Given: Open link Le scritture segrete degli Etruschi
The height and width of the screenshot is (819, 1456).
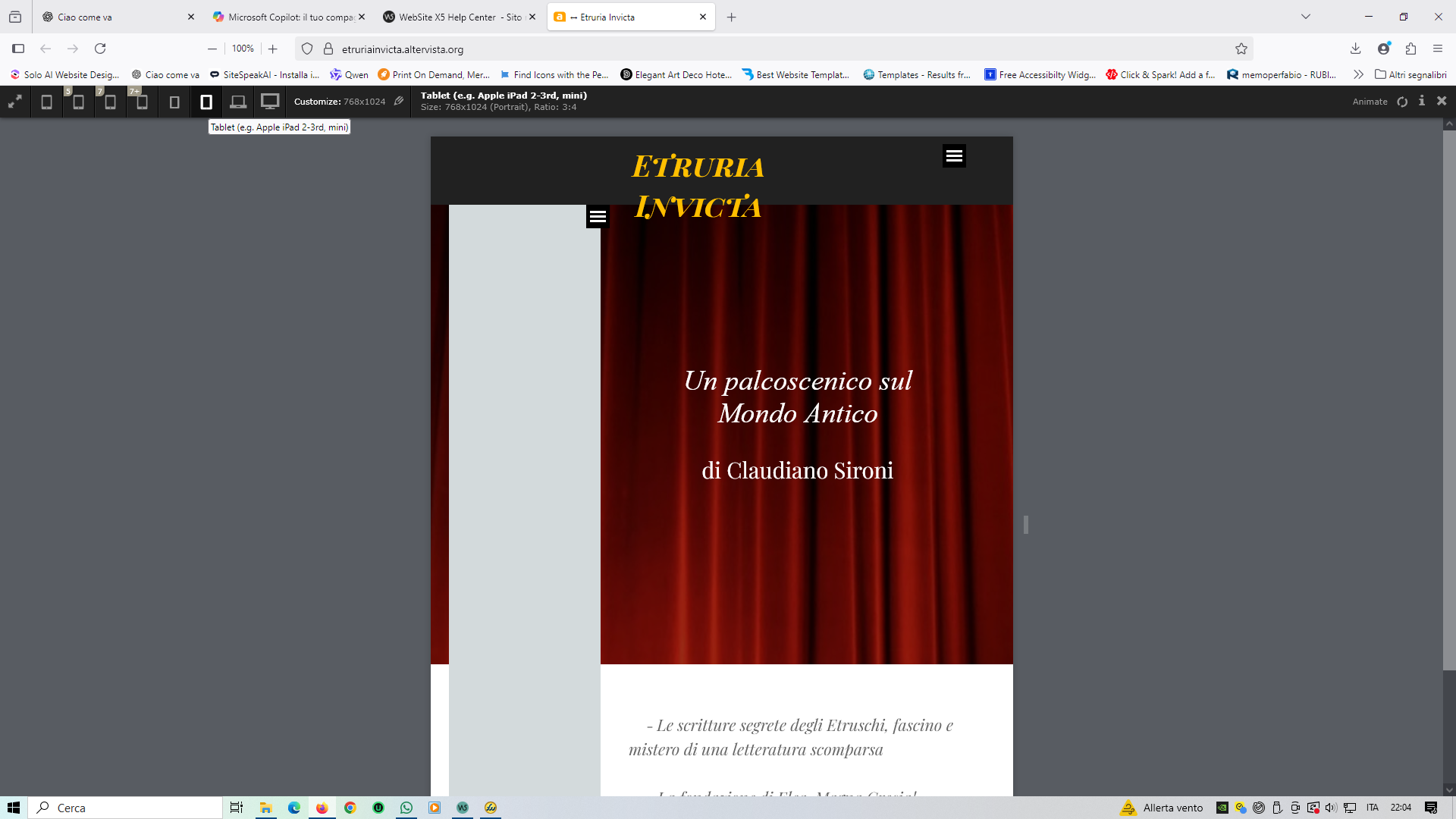Looking at the screenshot, I should point(791,737).
